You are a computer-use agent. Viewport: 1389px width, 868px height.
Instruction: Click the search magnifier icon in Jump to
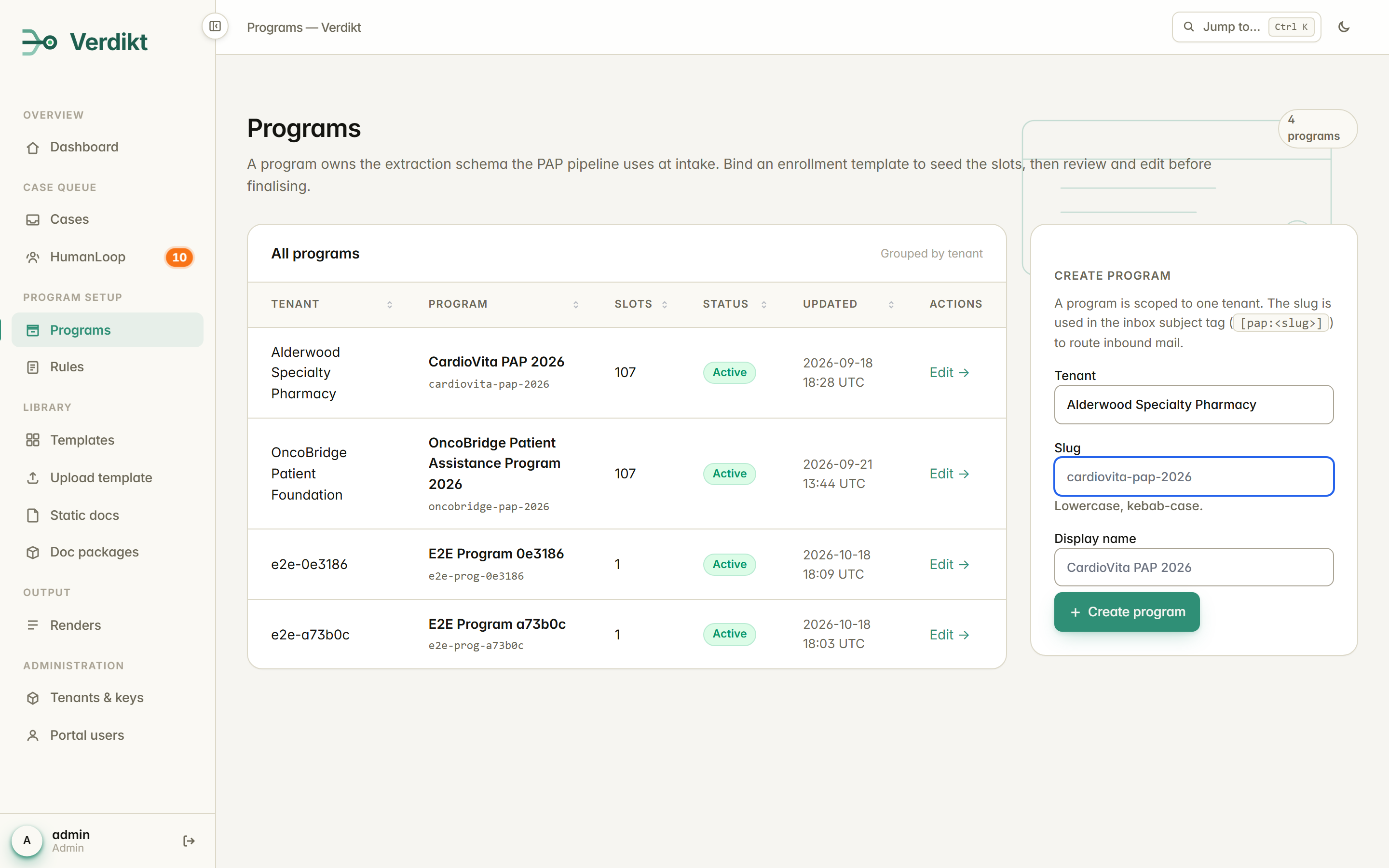(1189, 27)
